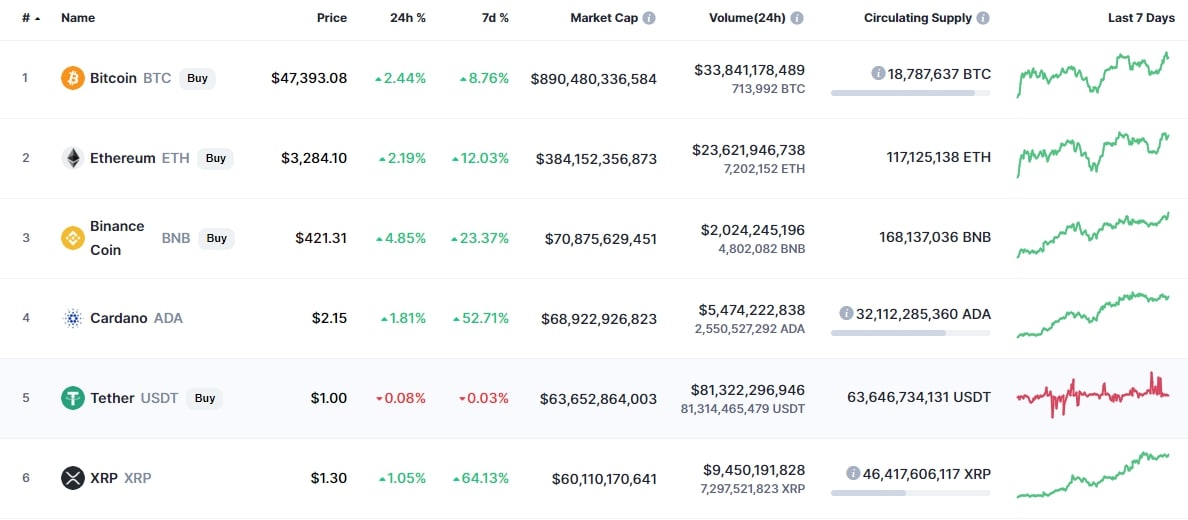The image size is (1188, 520).
Task: Click the Last 7 Days column header
Action: (1141, 18)
